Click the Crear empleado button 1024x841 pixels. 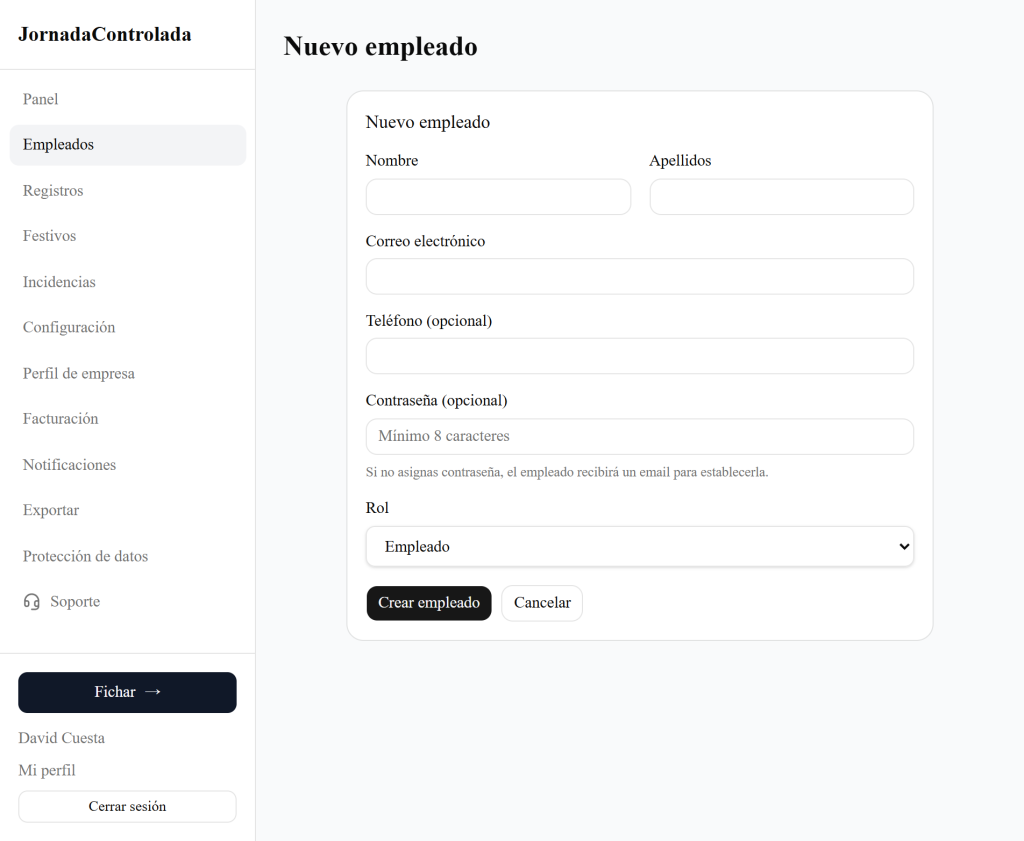[429, 603]
